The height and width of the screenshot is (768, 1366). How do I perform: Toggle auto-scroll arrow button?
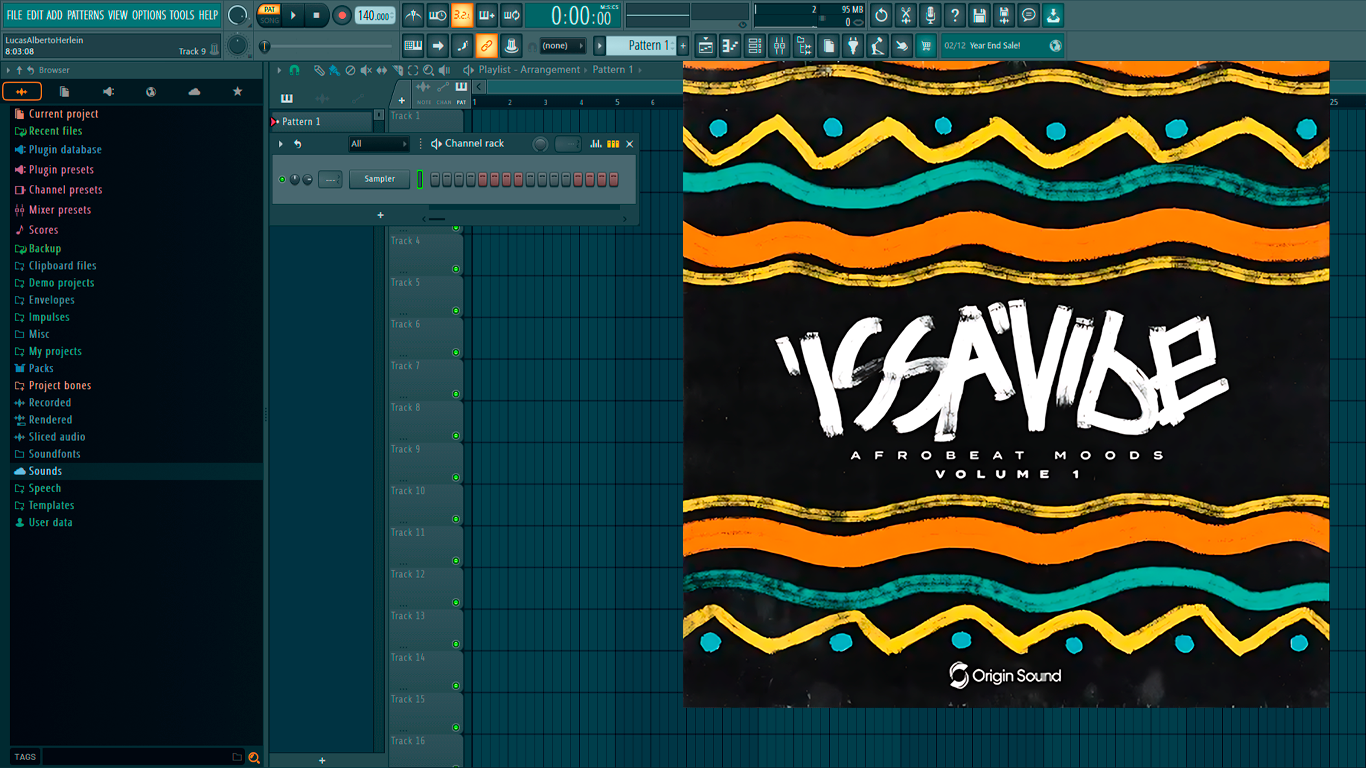pyautogui.click(x=438, y=45)
